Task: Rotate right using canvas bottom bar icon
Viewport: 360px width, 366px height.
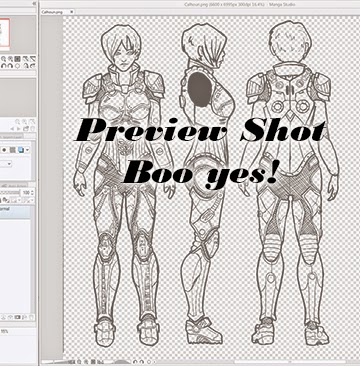Action: coord(141,362)
